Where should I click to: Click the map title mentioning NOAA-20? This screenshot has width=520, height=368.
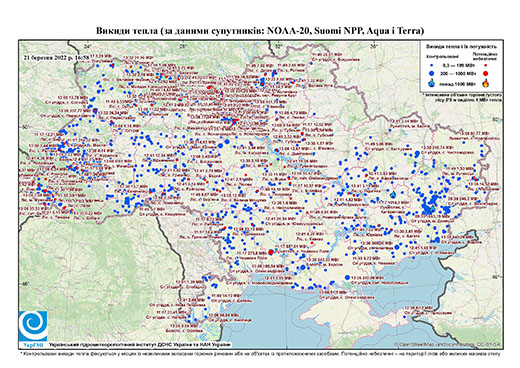260,31
